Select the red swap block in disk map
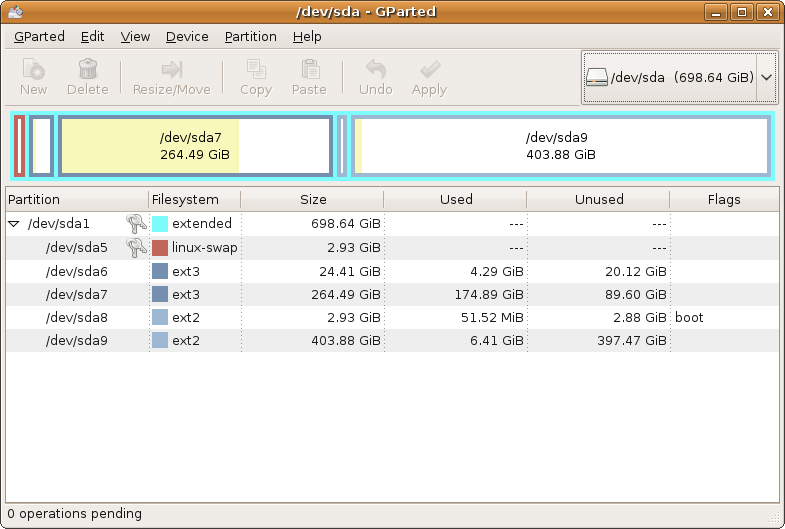 [20, 146]
